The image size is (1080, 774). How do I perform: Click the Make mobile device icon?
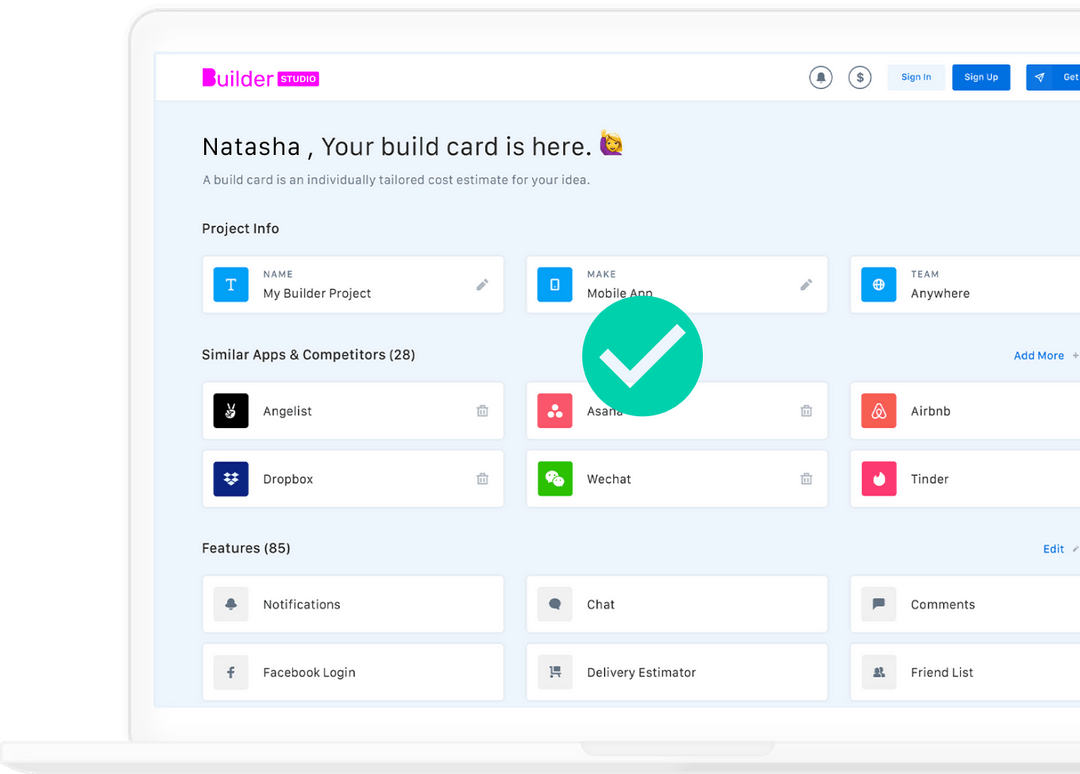pyautogui.click(x=554, y=284)
